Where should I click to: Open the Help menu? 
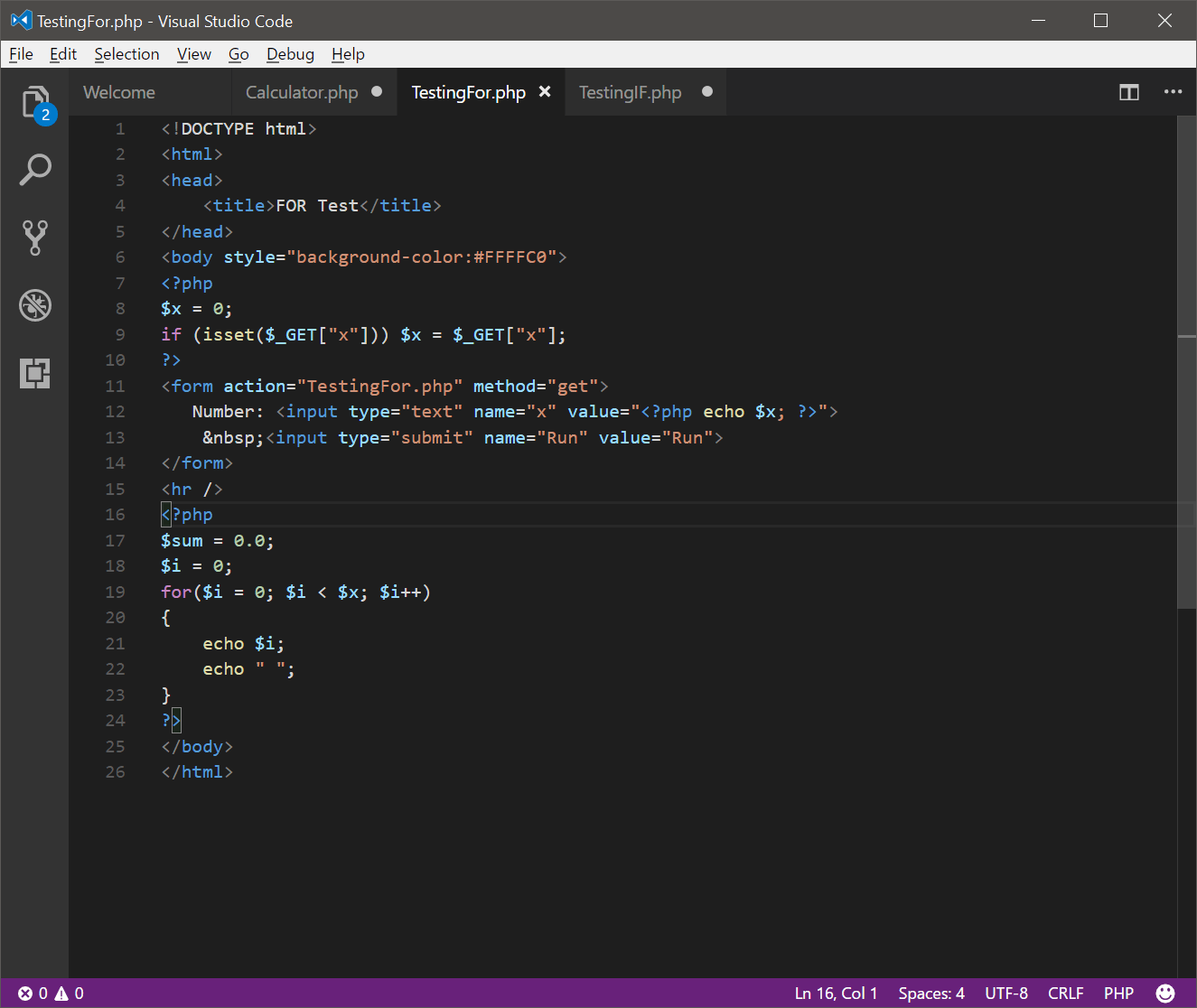coord(348,54)
